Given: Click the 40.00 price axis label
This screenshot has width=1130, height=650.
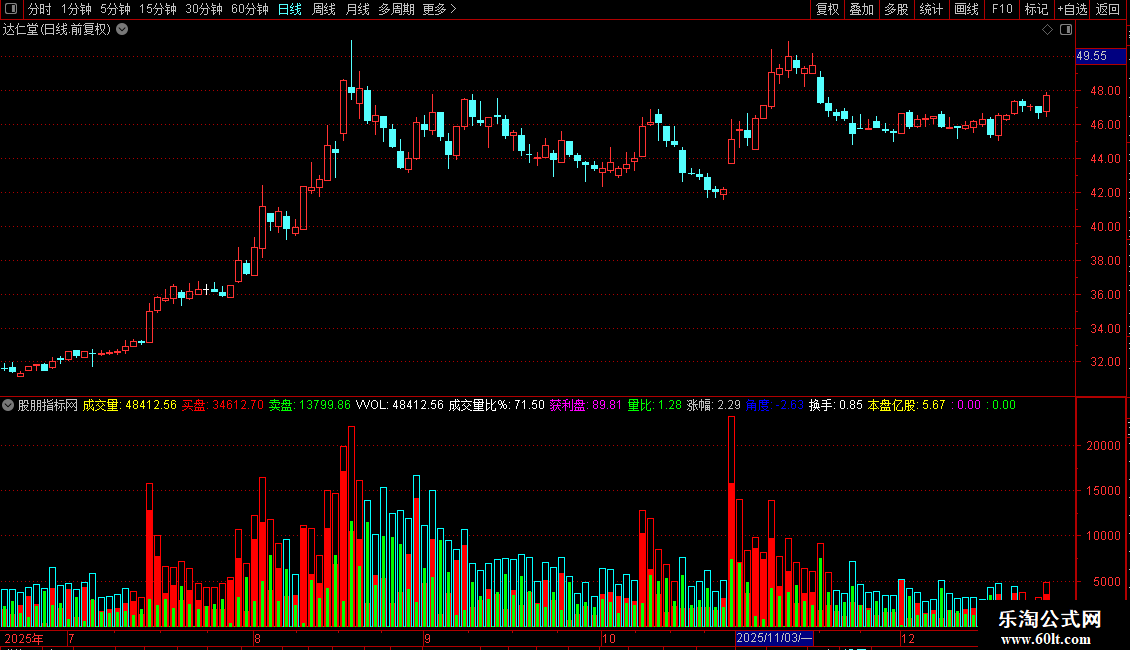Looking at the screenshot, I should tap(1105, 226).
